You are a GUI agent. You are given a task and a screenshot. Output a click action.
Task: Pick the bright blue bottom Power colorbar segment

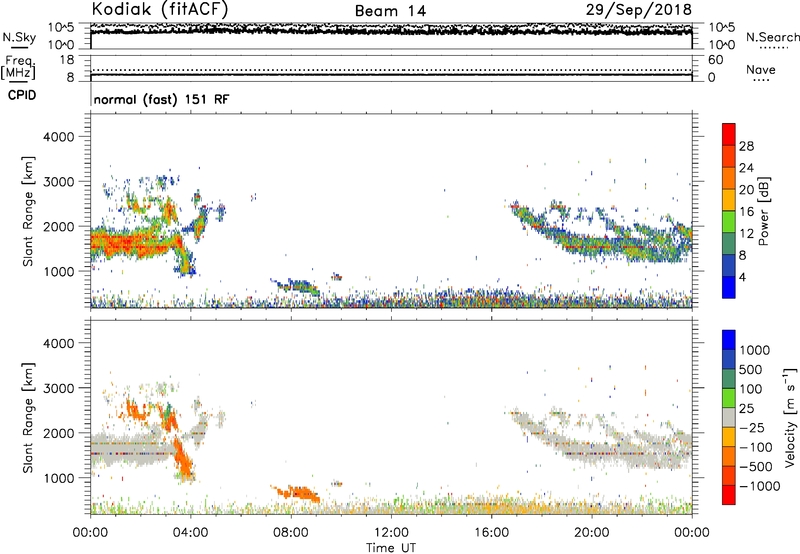(729, 288)
